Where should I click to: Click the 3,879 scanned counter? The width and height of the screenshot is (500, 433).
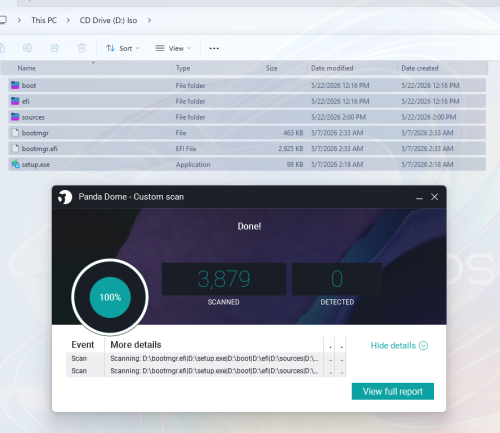coord(224,279)
